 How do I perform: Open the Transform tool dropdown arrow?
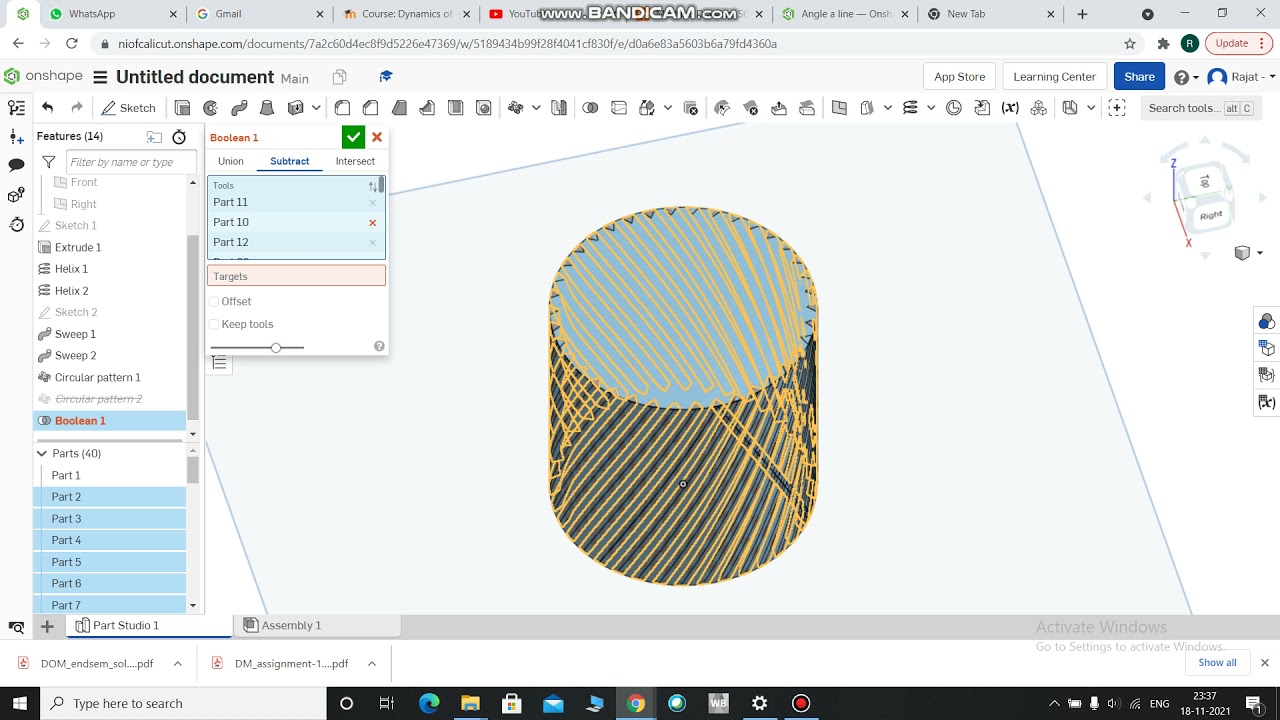point(668,108)
